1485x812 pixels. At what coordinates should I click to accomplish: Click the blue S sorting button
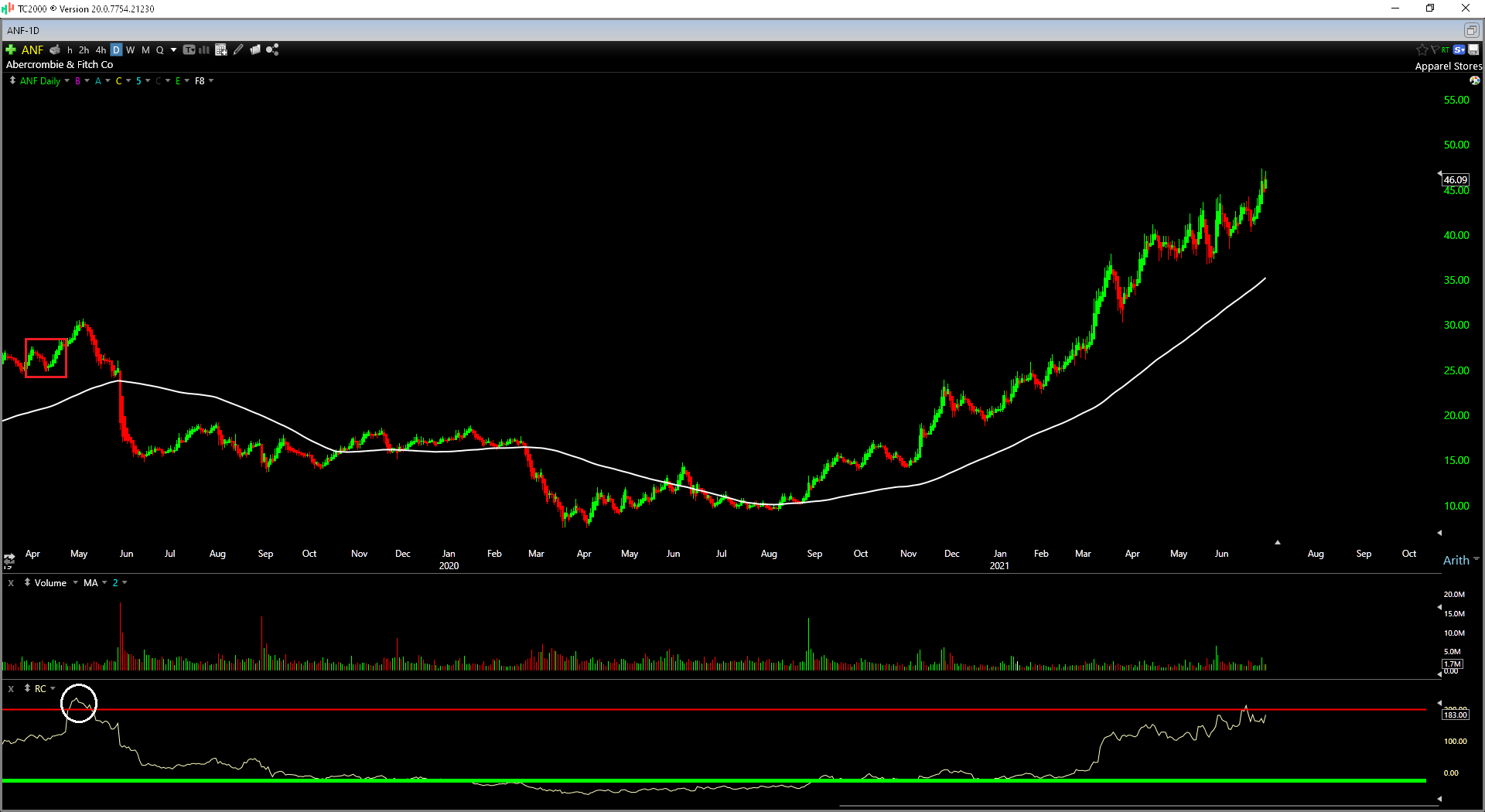click(1459, 49)
